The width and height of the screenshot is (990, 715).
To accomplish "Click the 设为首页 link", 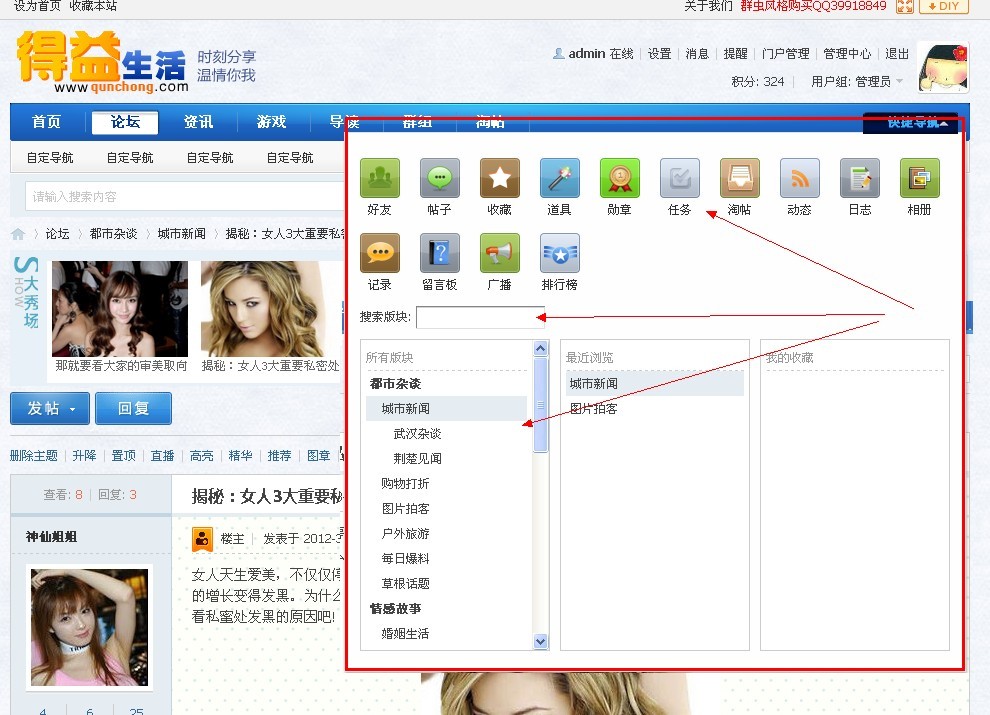I will click(x=37, y=6).
